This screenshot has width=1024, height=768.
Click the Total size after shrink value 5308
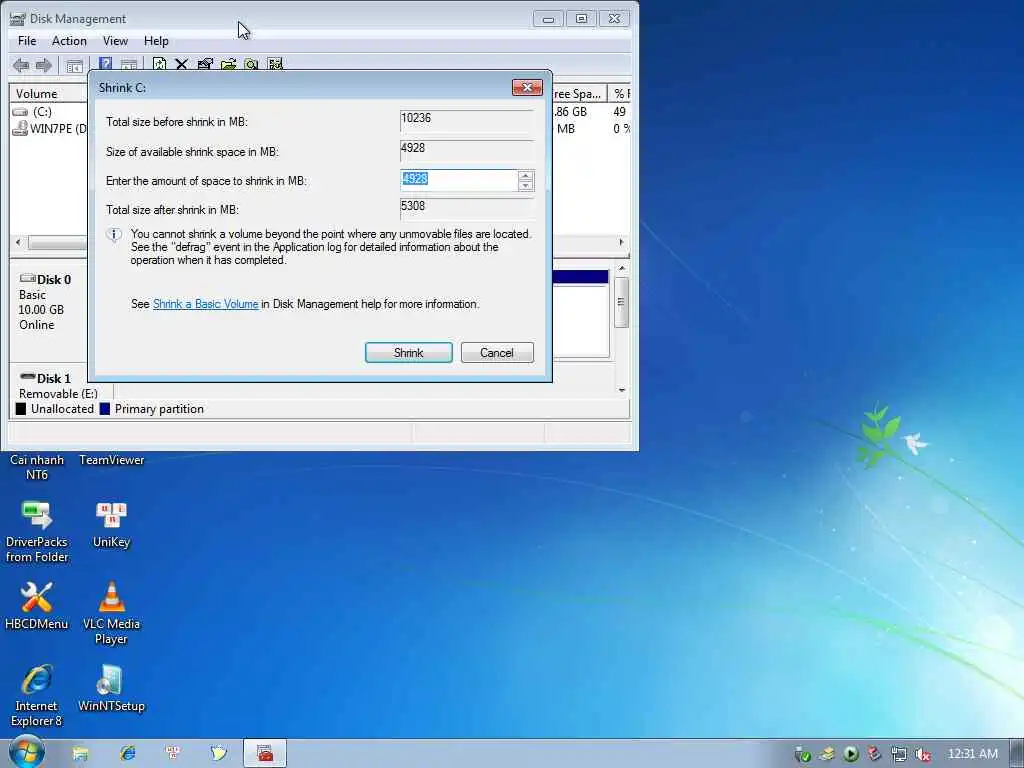pos(467,208)
